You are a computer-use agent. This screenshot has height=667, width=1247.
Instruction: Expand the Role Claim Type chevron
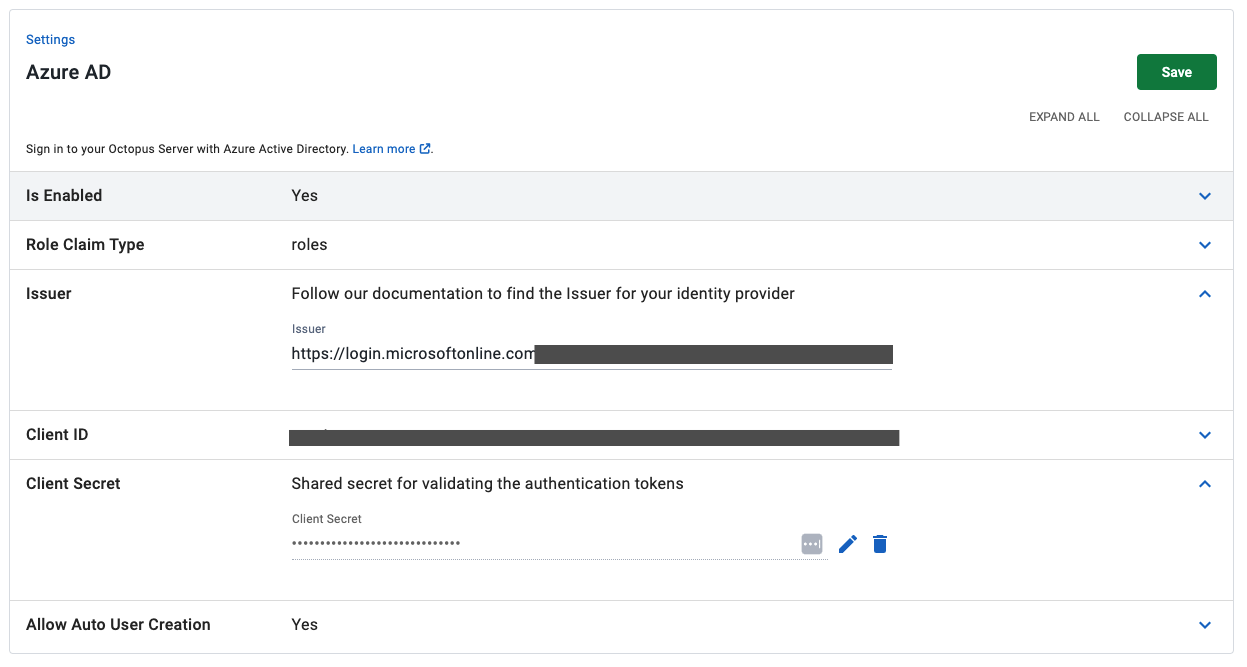[1205, 245]
